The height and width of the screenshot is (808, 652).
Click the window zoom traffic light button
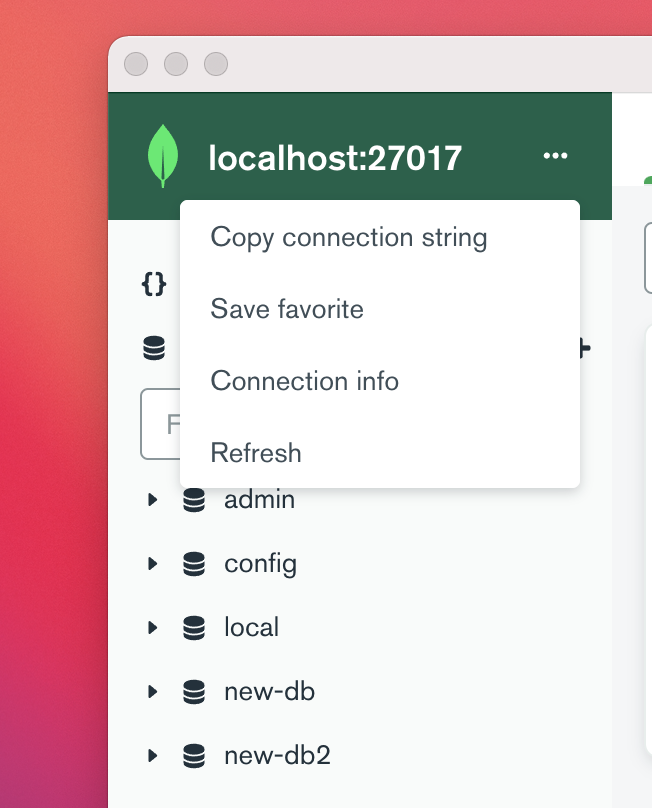216,64
